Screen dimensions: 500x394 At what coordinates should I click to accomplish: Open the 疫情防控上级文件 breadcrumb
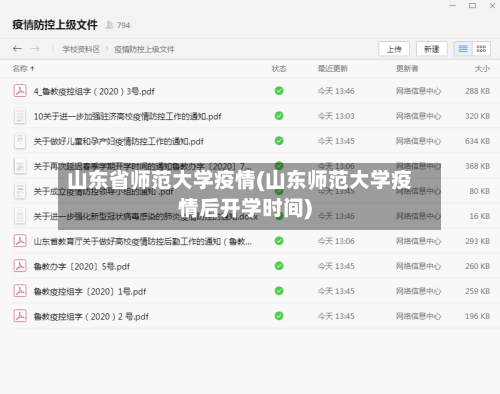[144, 49]
